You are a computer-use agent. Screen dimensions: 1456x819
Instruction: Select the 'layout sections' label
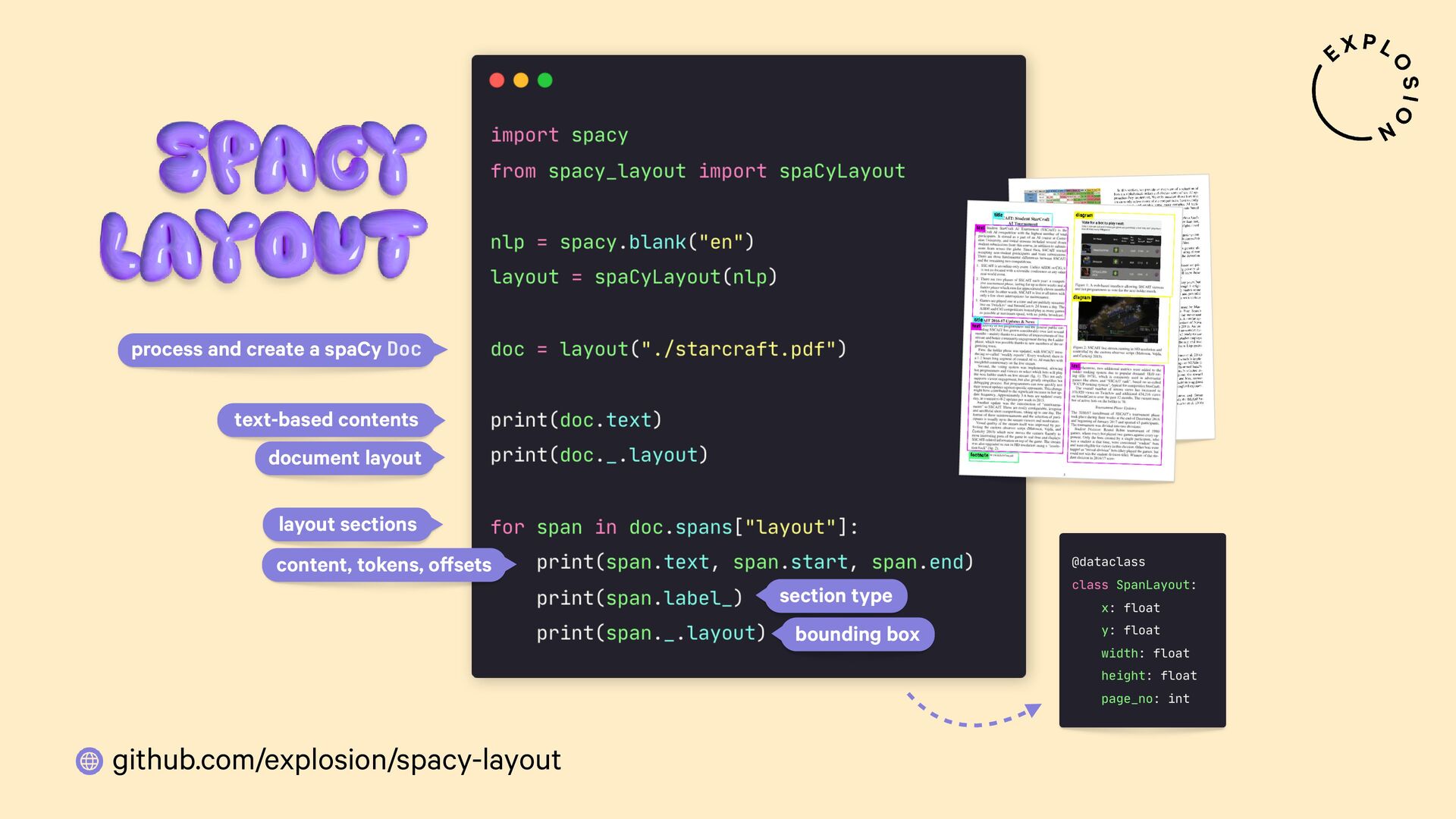(347, 525)
